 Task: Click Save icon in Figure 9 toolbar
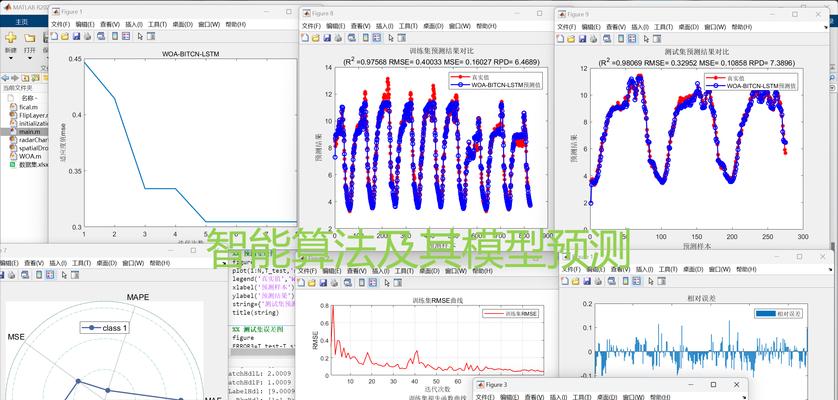(x=582, y=39)
